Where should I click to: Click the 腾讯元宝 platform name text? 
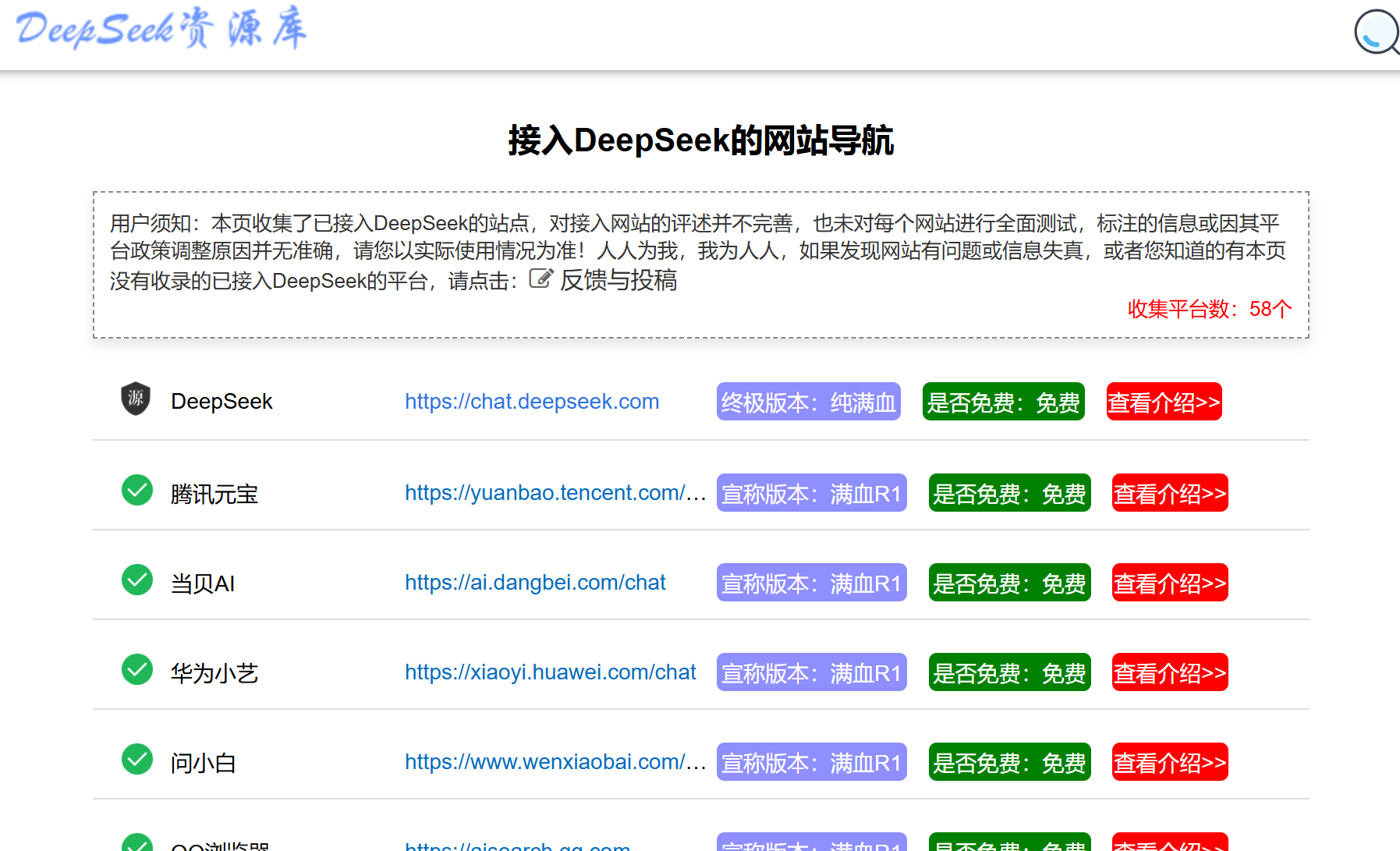(214, 494)
